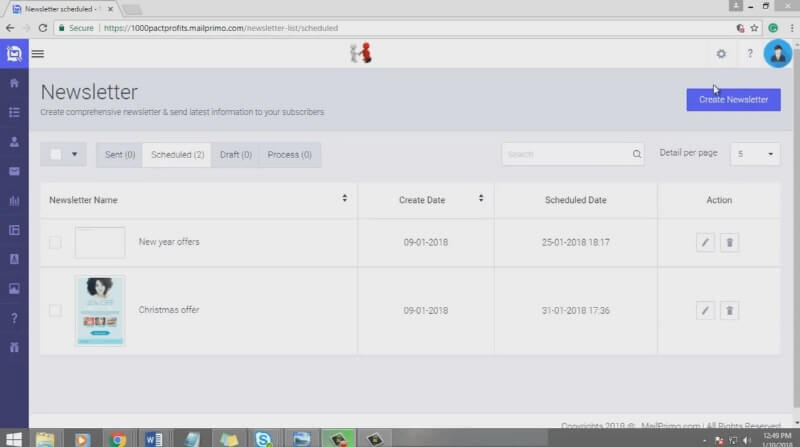Image resolution: width=800 pixels, height=447 pixels.
Task: Open the Christmas offer newsletter name
Action: (x=169, y=310)
